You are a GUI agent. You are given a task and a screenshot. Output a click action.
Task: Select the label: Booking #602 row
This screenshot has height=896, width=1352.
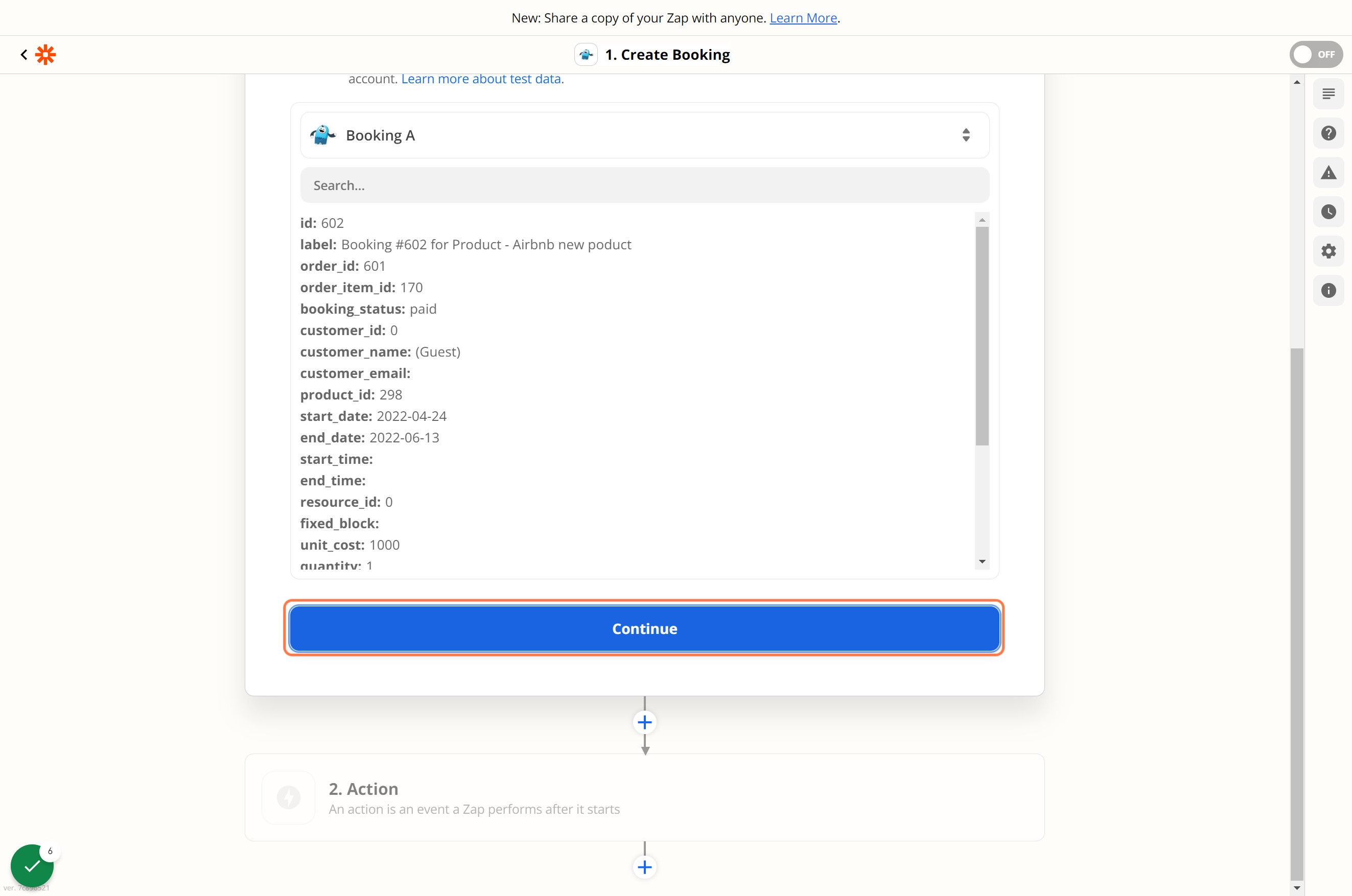pos(465,245)
